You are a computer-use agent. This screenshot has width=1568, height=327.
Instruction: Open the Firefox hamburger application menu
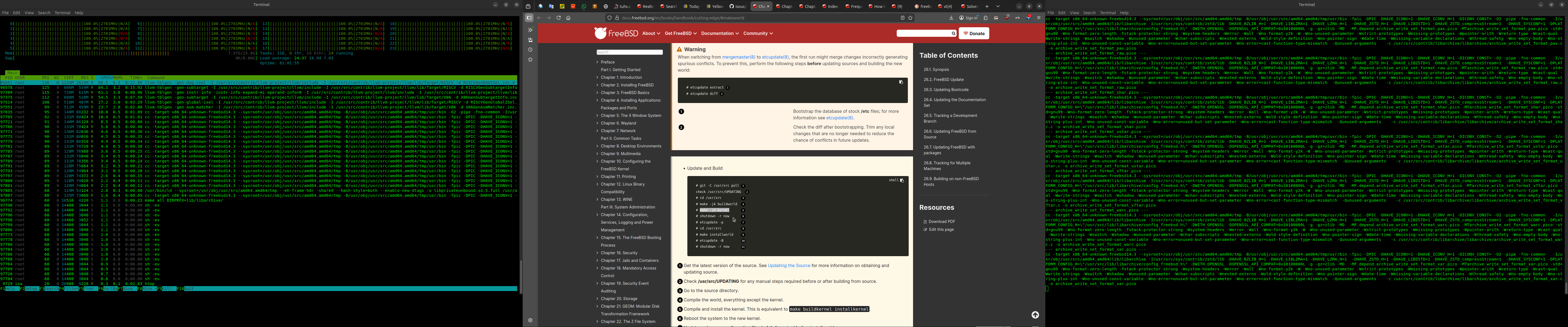[1039, 18]
